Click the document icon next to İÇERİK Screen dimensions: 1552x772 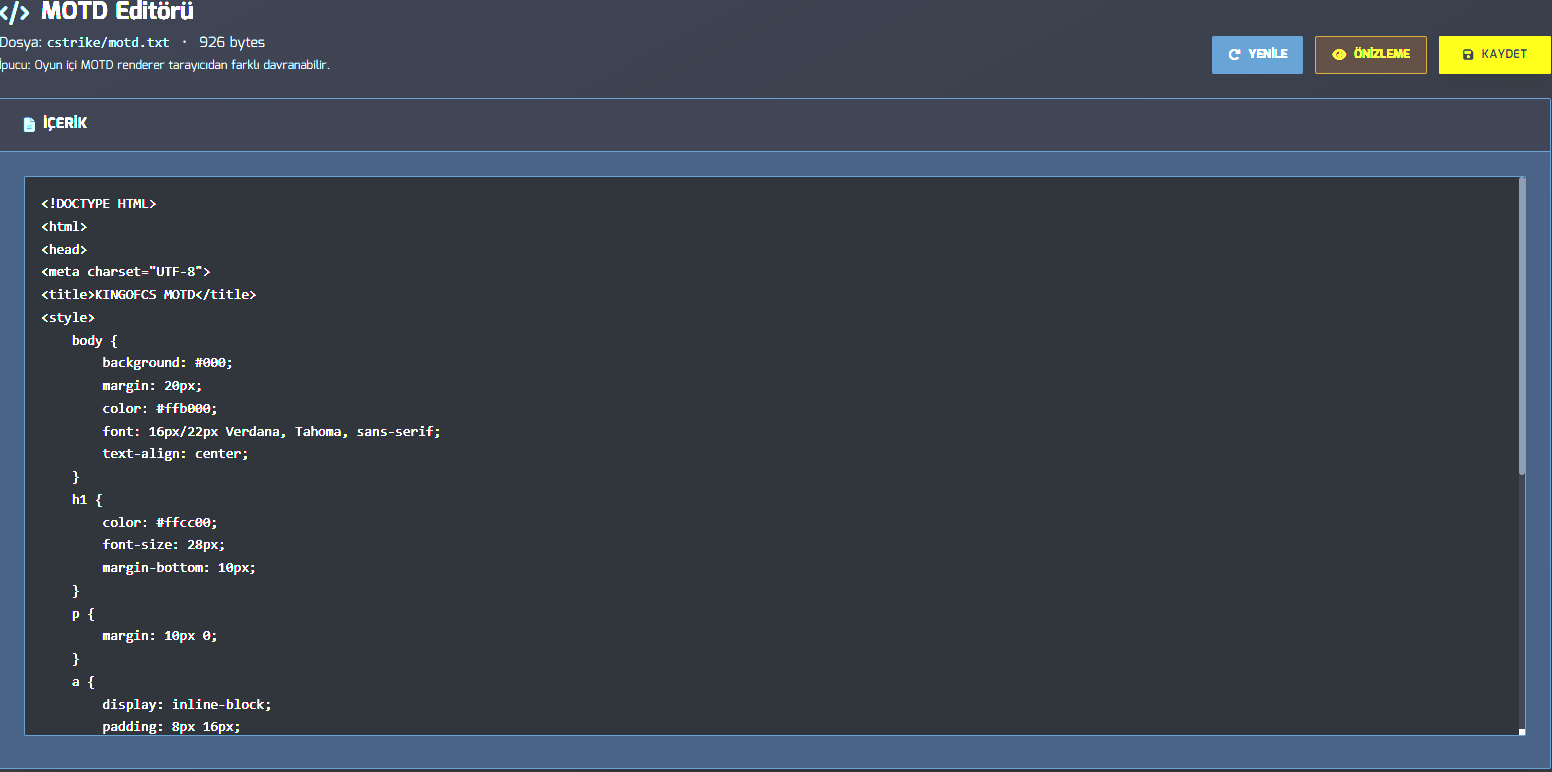point(29,124)
